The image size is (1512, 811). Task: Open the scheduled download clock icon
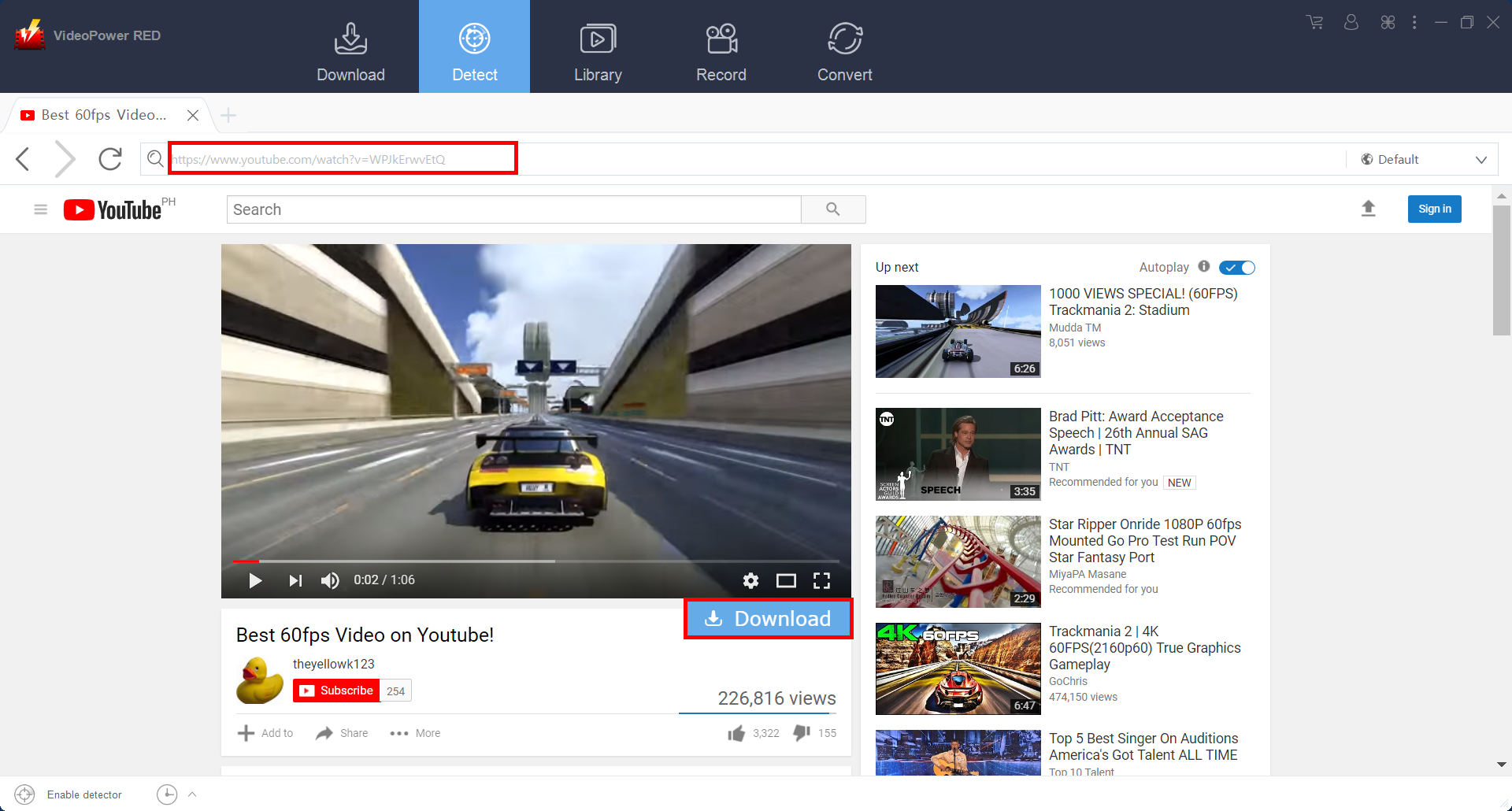pyautogui.click(x=167, y=794)
